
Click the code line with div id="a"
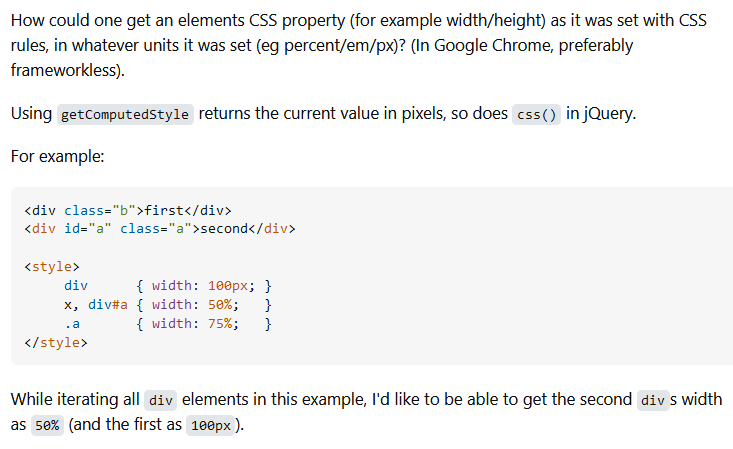click(x=159, y=229)
